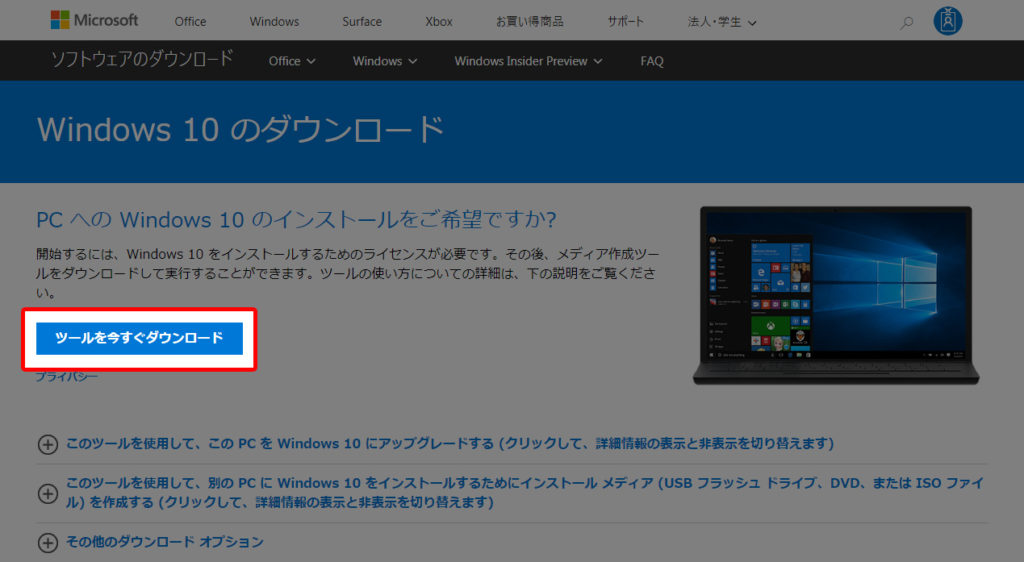1024x562 pixels.
Task: Open the 法人・学生 dropdown menu
Action: tap(722, 22)
